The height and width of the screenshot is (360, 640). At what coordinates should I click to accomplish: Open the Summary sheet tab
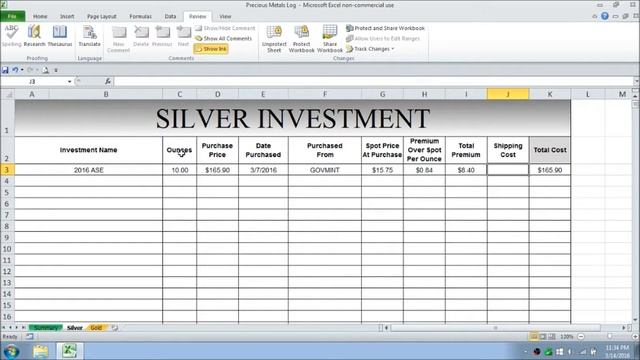45,328
